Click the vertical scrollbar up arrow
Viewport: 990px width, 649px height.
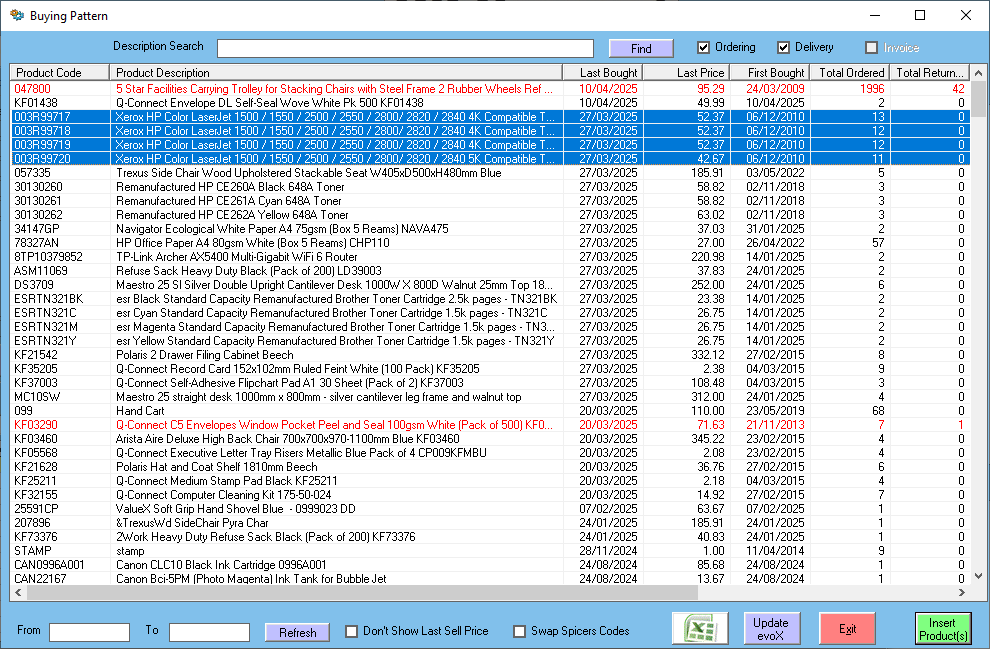point(978,73)
